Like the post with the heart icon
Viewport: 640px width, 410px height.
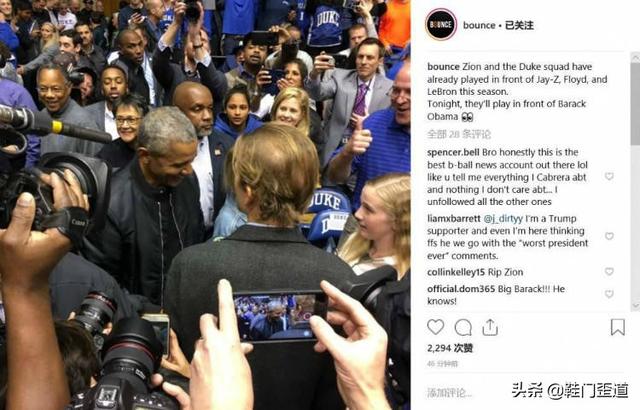(x=436, y=327)
